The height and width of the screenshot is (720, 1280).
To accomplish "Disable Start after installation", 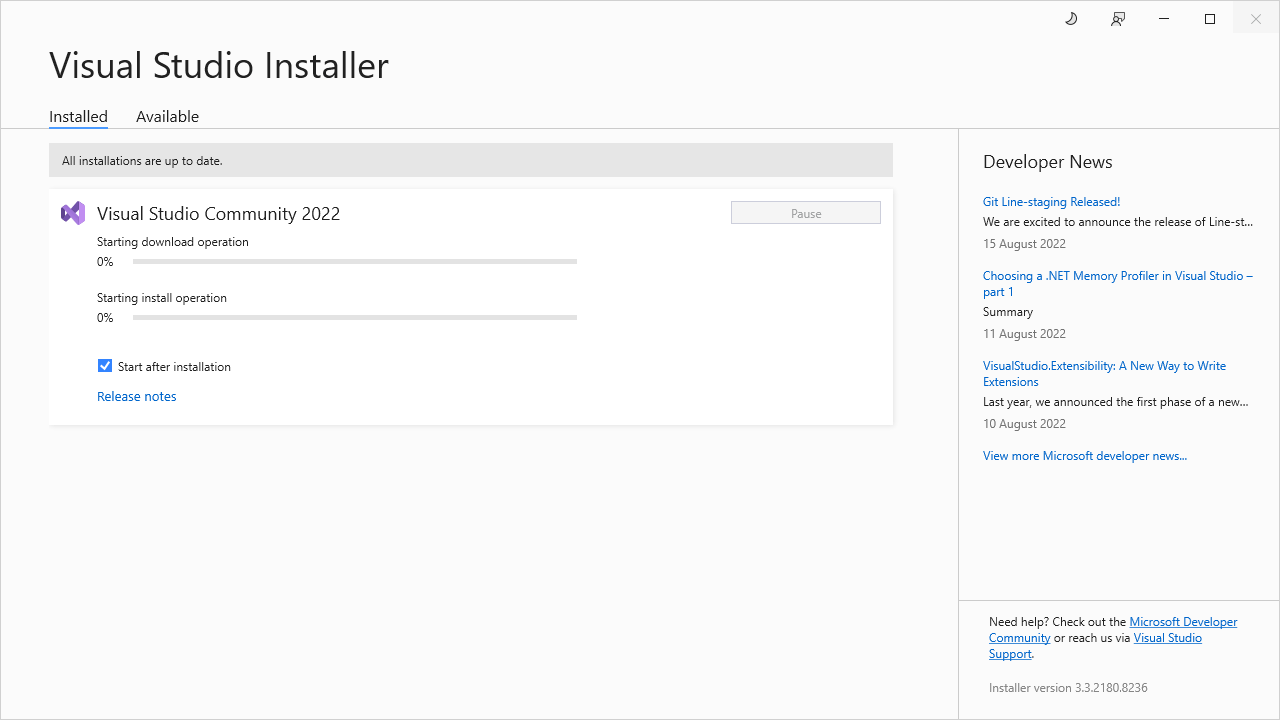I will (105, 365).
